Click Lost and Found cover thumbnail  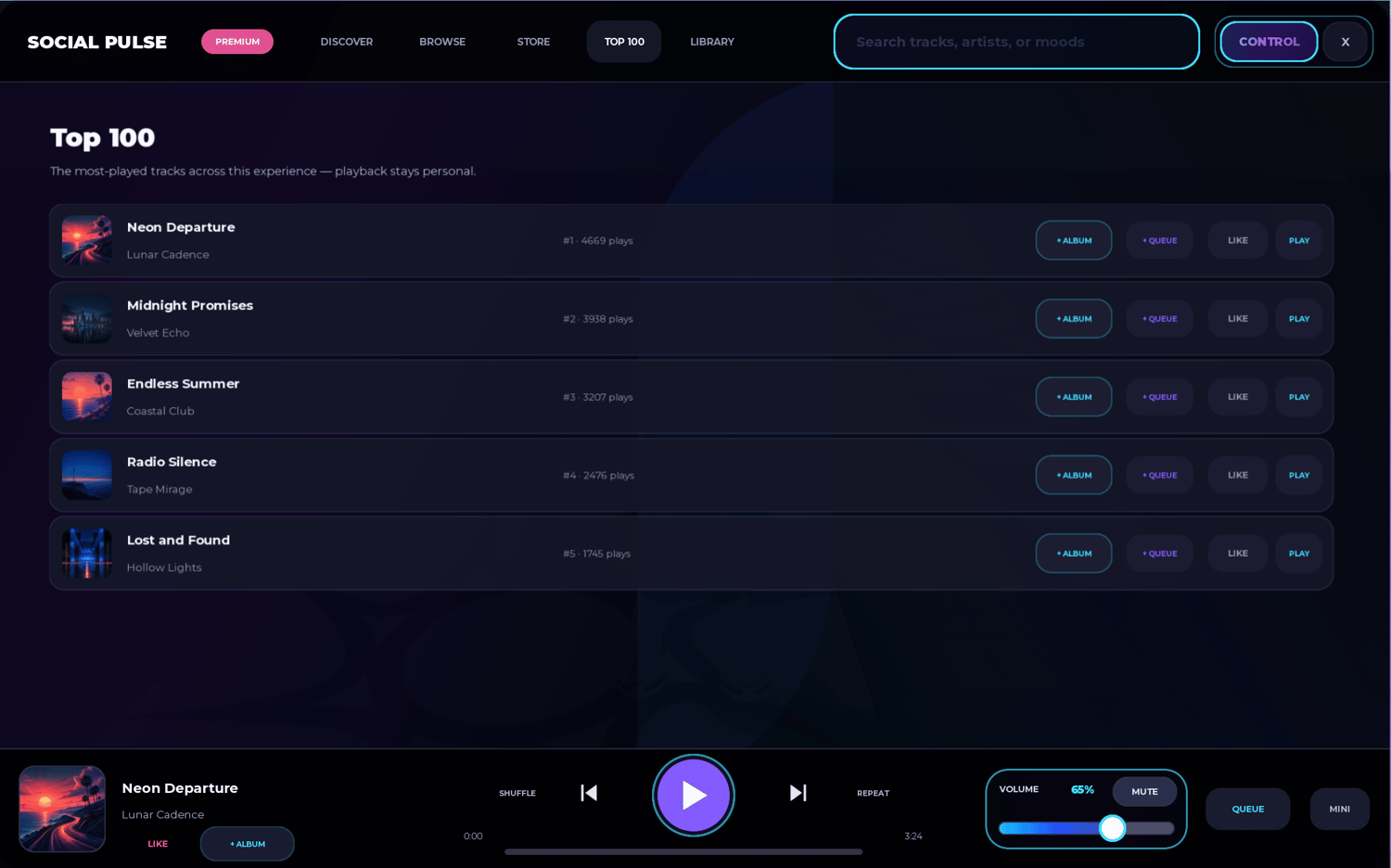pyautogui.click(x=87, y=554)
